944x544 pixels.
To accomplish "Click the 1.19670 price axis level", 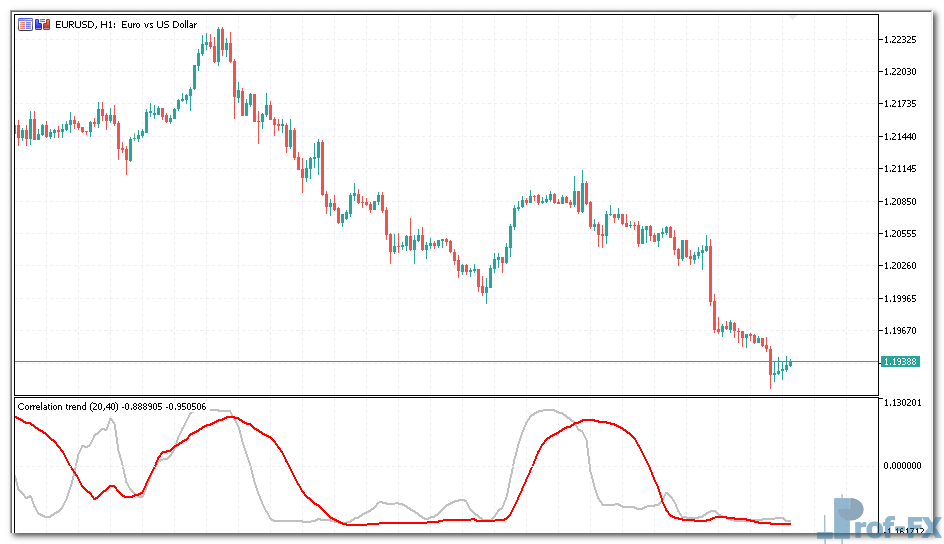I will click(x=900, y=330).
